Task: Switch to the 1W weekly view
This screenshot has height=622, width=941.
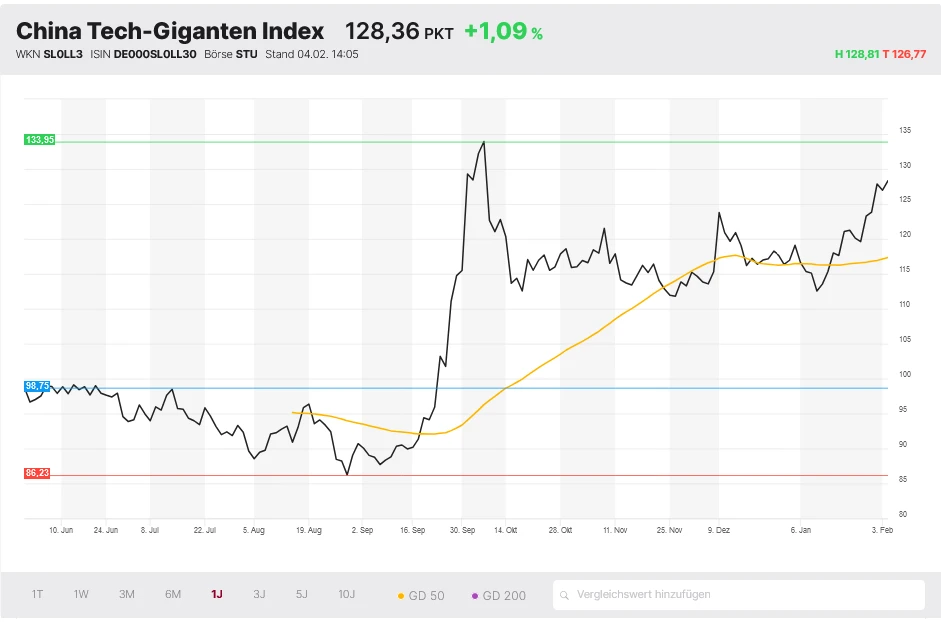Action: [x=81, y=594]
